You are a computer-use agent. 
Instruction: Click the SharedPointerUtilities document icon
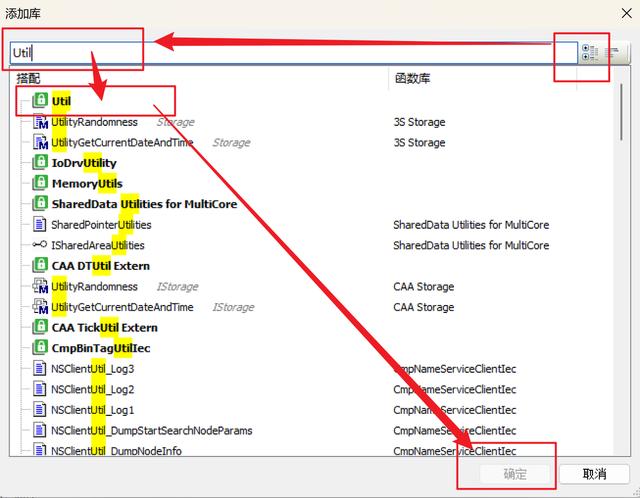[x=40, y=225]
